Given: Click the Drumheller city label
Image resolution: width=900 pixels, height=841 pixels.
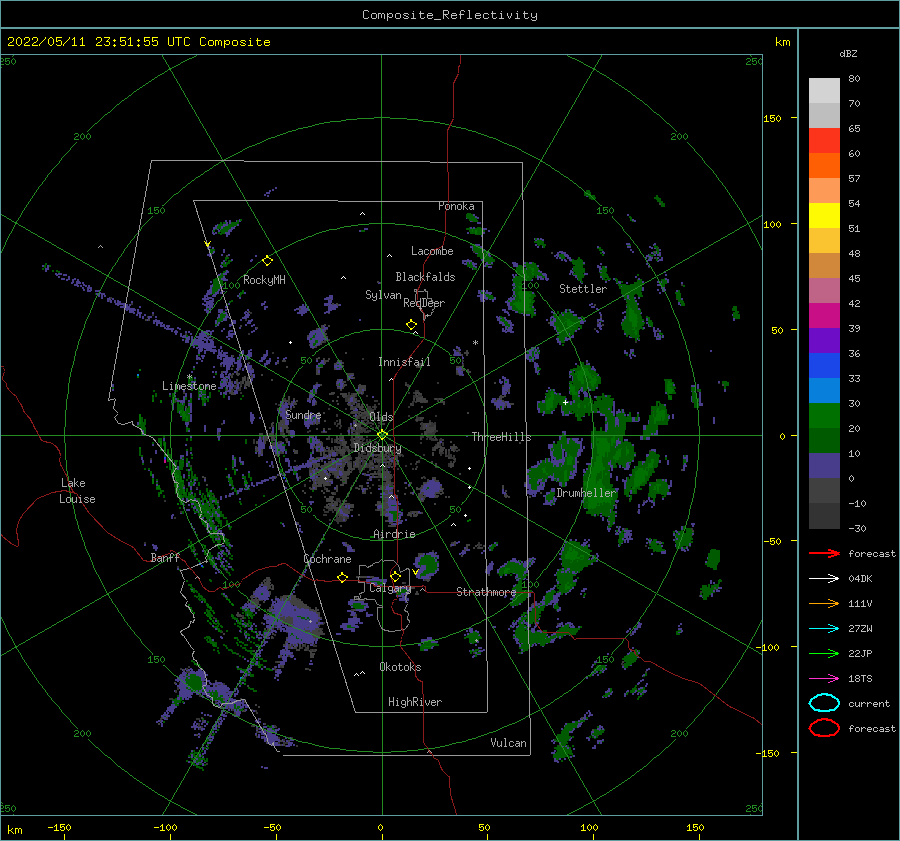Looking at the screenshot, I should pyautogui.click(x=586, y=493).
